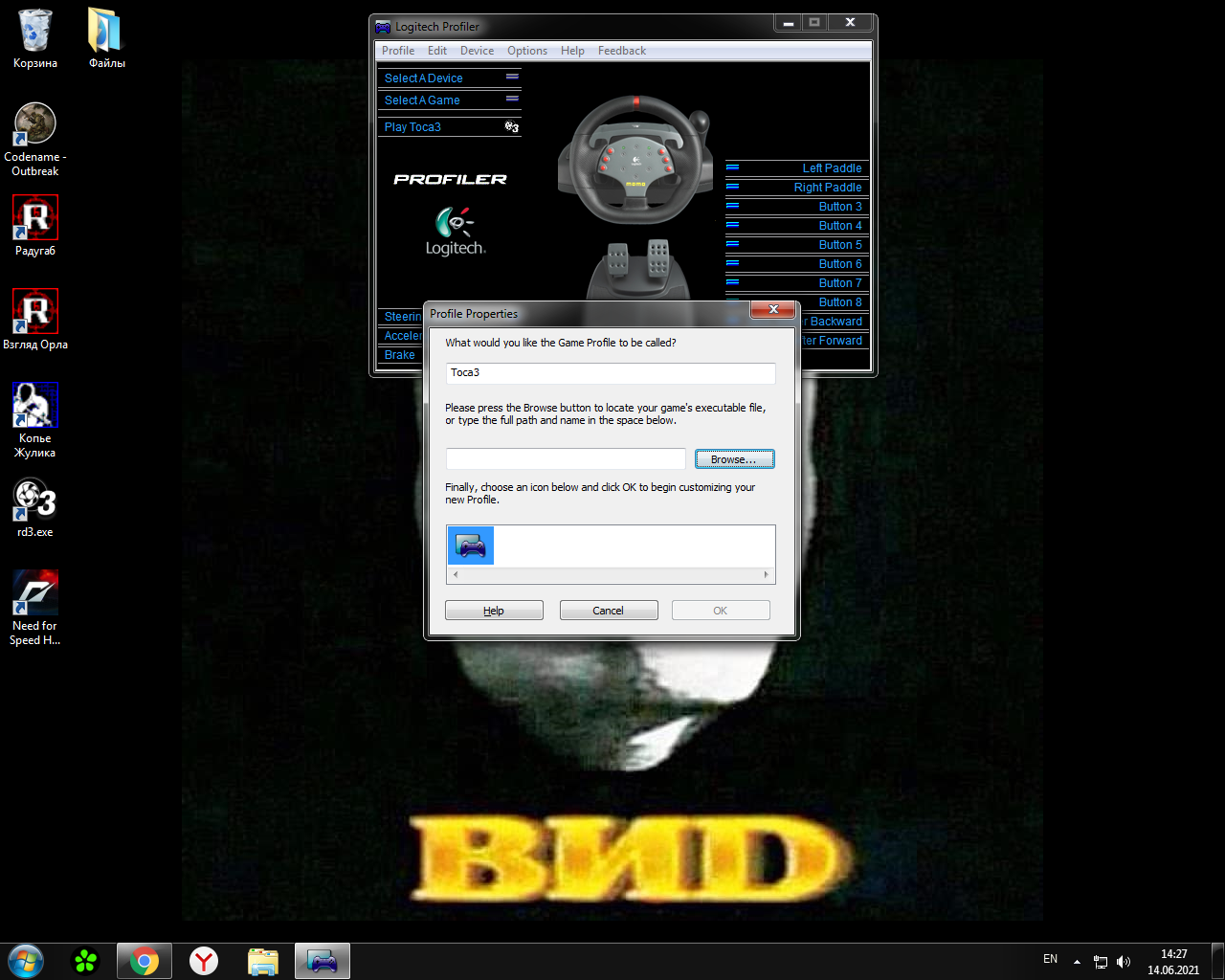
Task: Open Windows Explorer from the taskbar
Action: click(263, 961)
